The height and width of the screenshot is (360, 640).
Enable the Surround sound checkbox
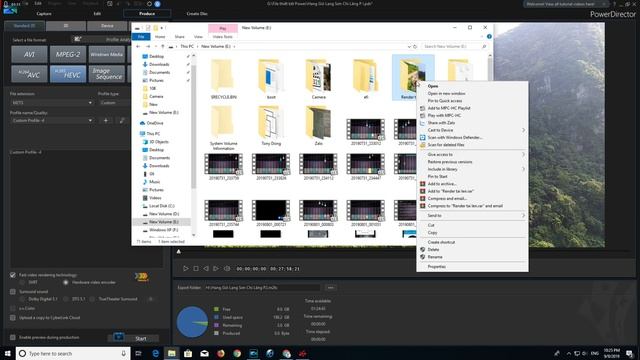tap(13, 292)
